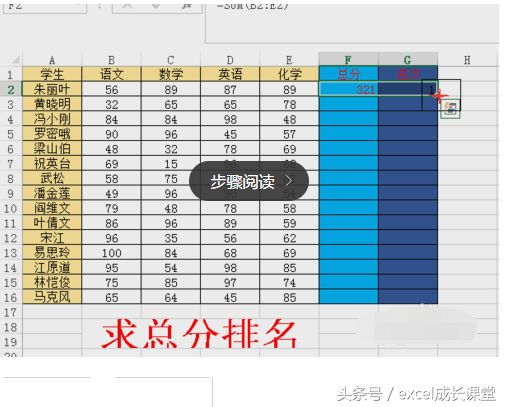Select student name cell 林恺俊
505x407 pixels.
coord(52,282)
